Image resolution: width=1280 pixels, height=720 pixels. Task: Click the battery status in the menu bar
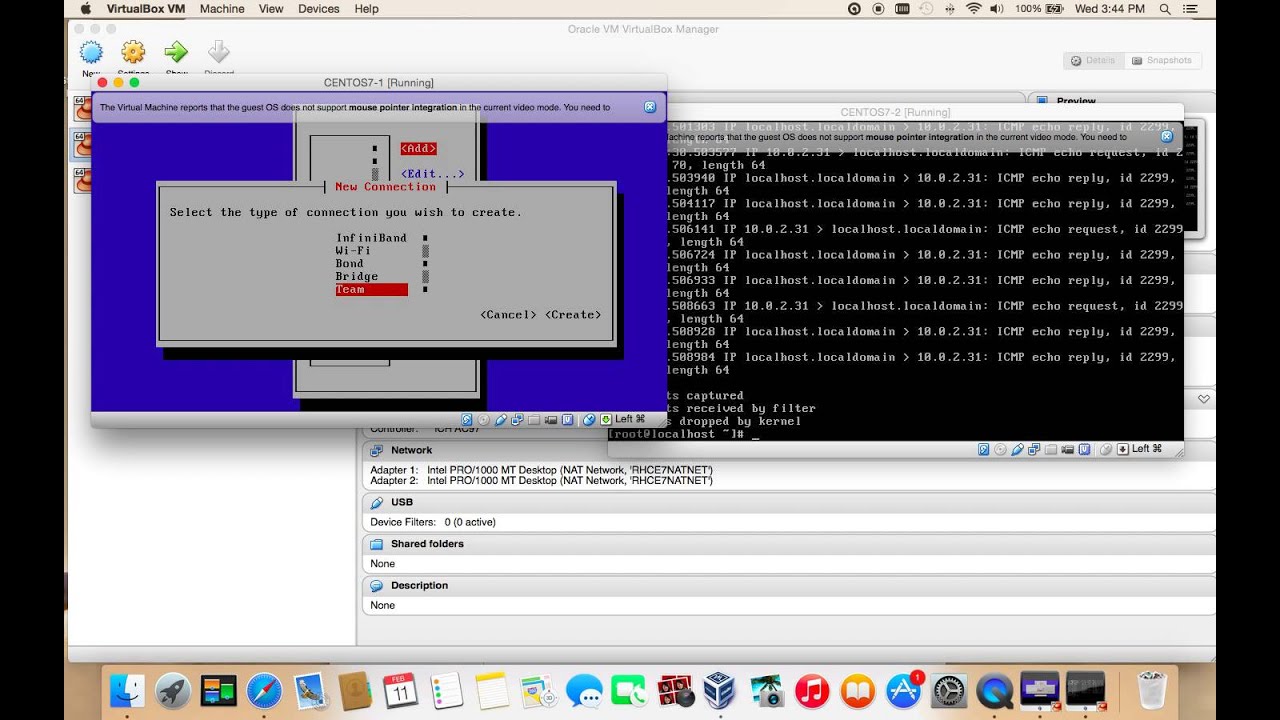1037,9
